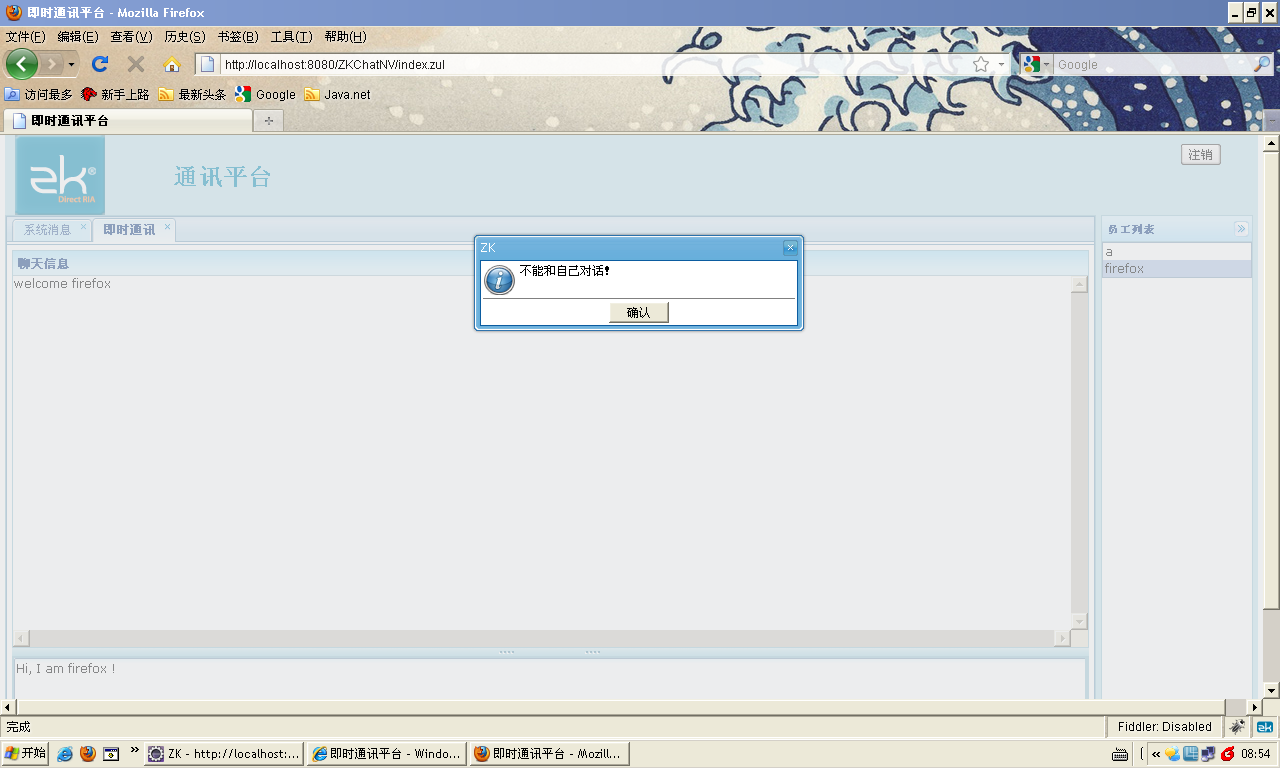Open a new browser tab

[268, 121]
